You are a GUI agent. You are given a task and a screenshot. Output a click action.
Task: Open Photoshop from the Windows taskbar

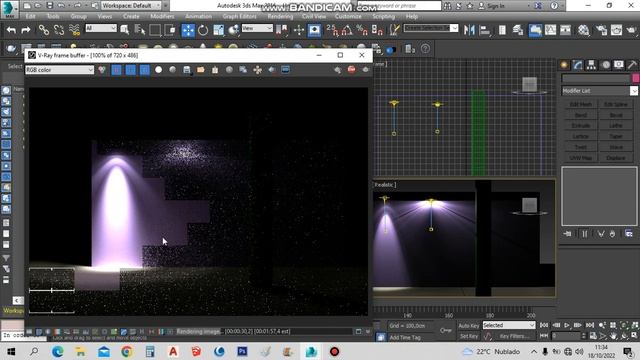click(x=242, y=351)
